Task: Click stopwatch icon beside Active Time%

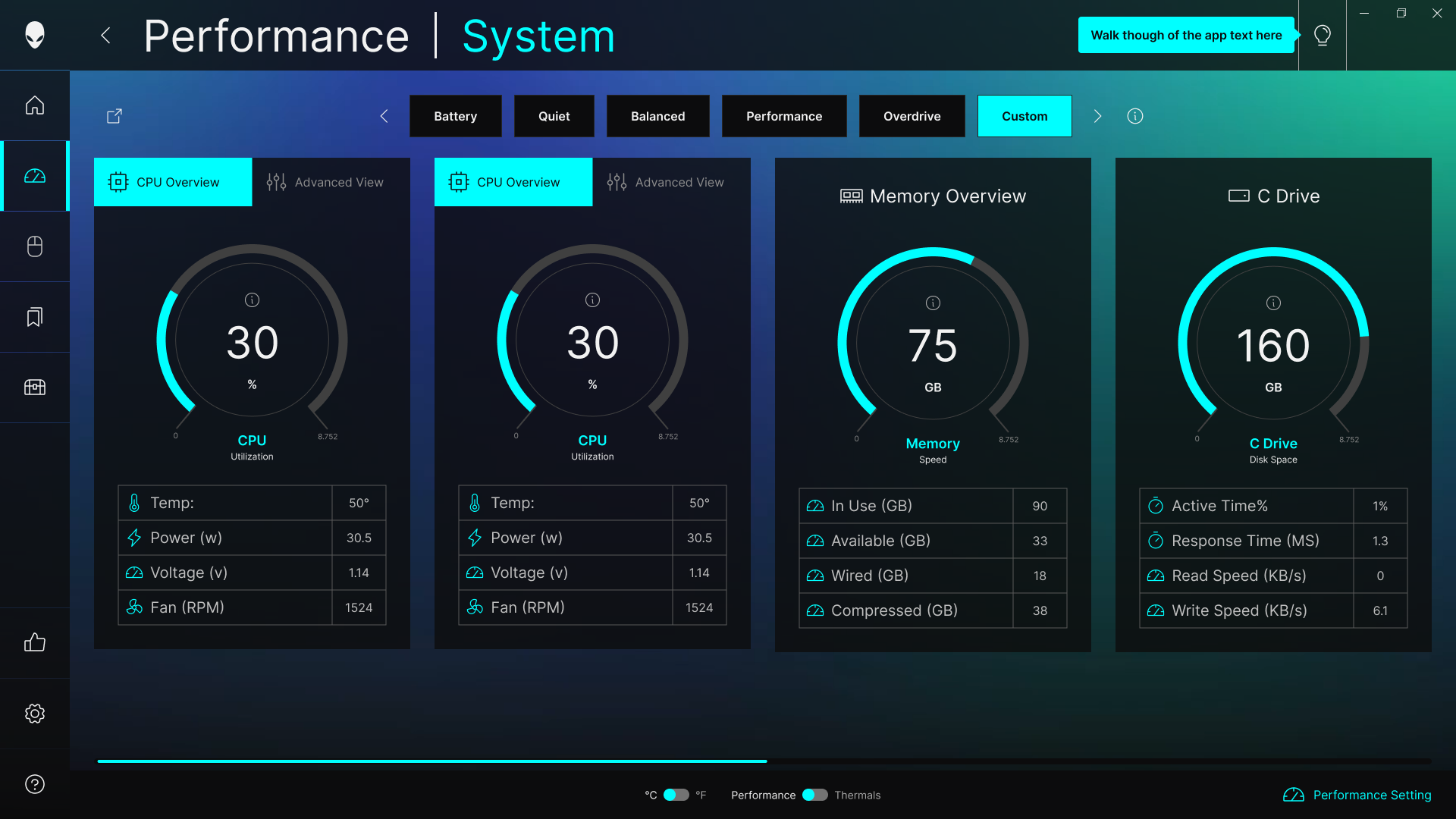Action: coord(1156,506)
